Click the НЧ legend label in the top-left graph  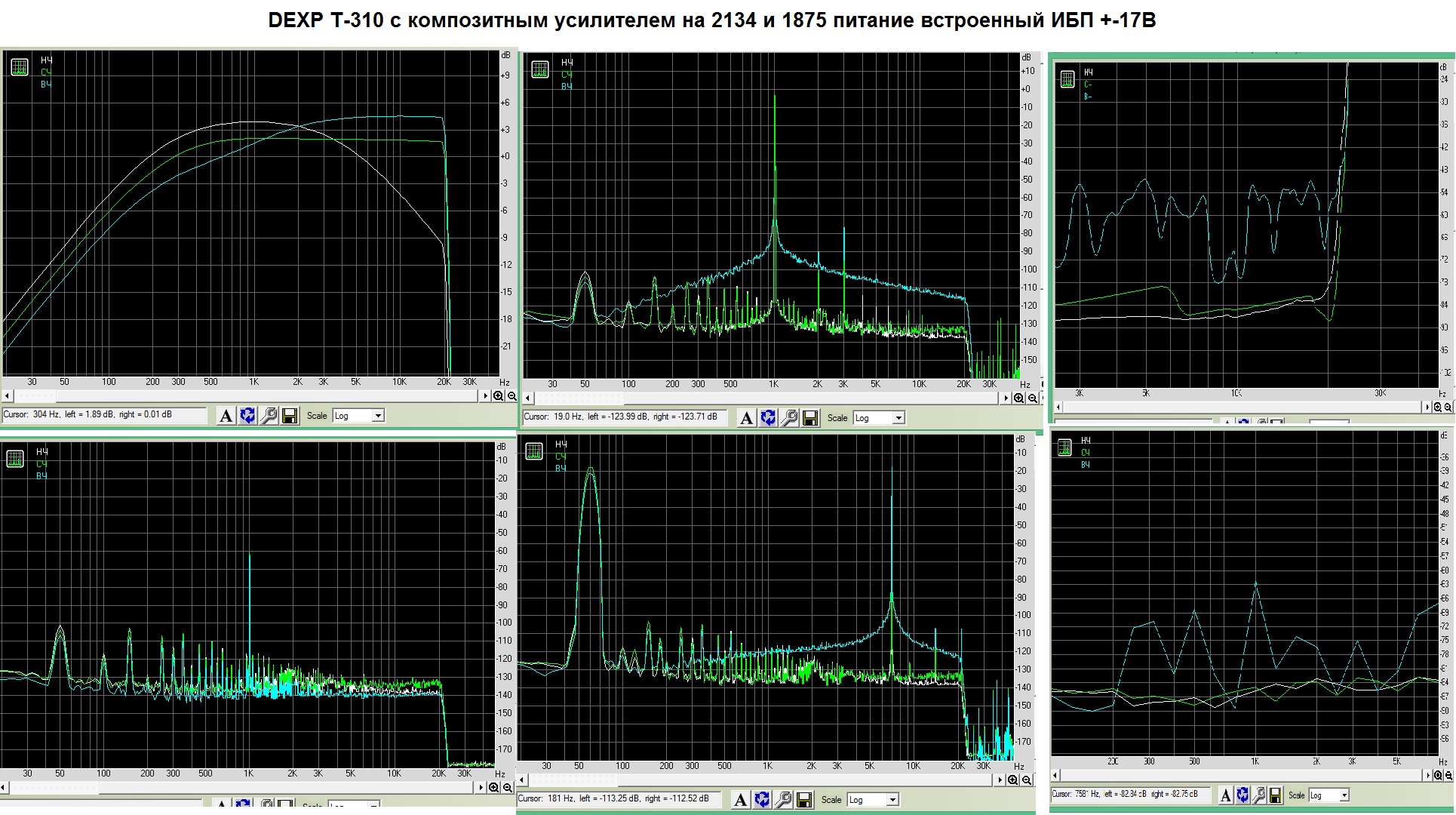(47, 60)
